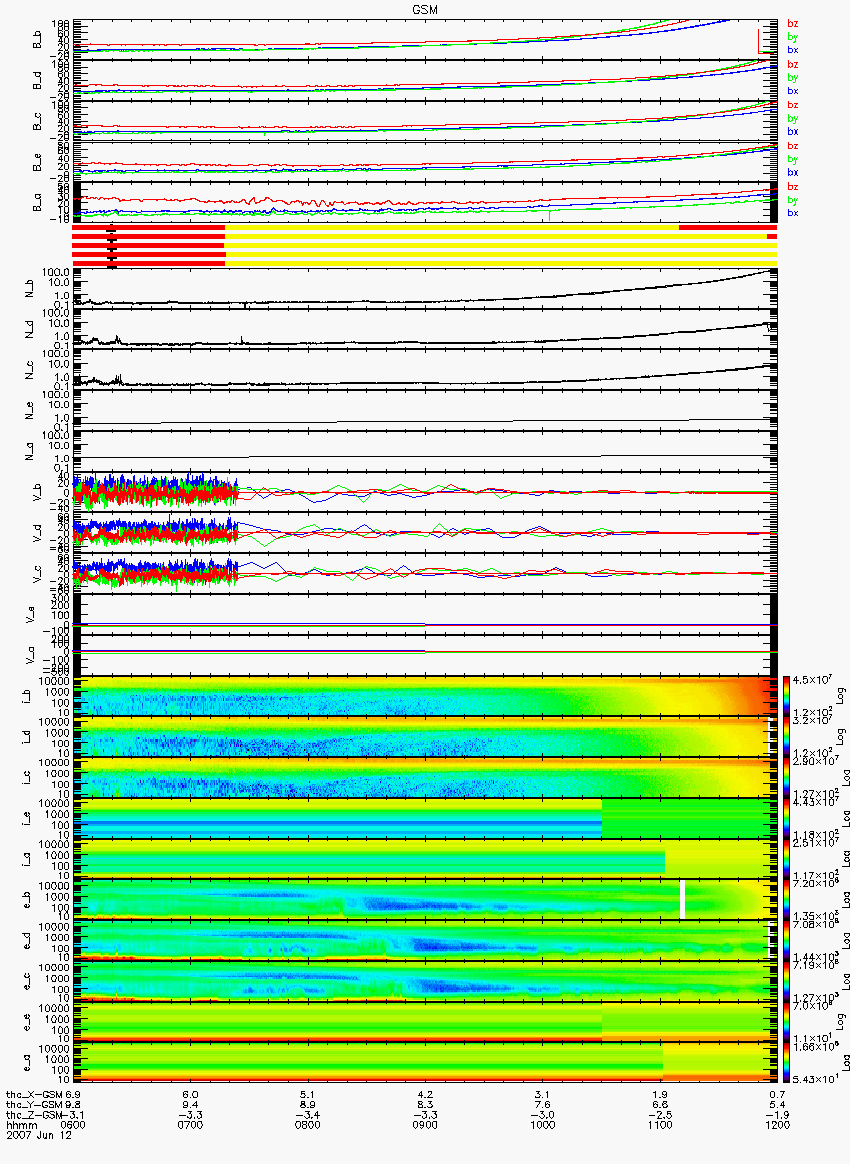Click the Y-GSM value 8.9
This screenshot has height=1164, width=850.
pos(307,1105)
